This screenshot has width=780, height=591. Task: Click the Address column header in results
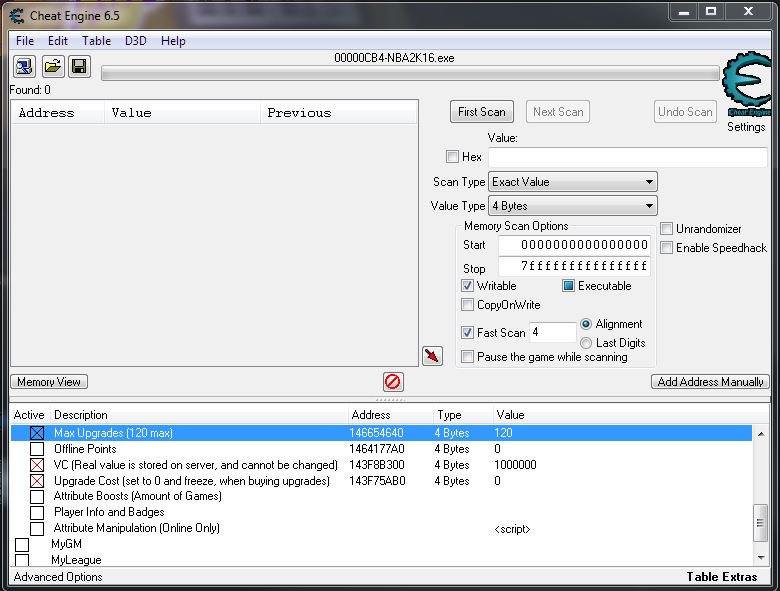pyautogui.click(x=58, y=113)
